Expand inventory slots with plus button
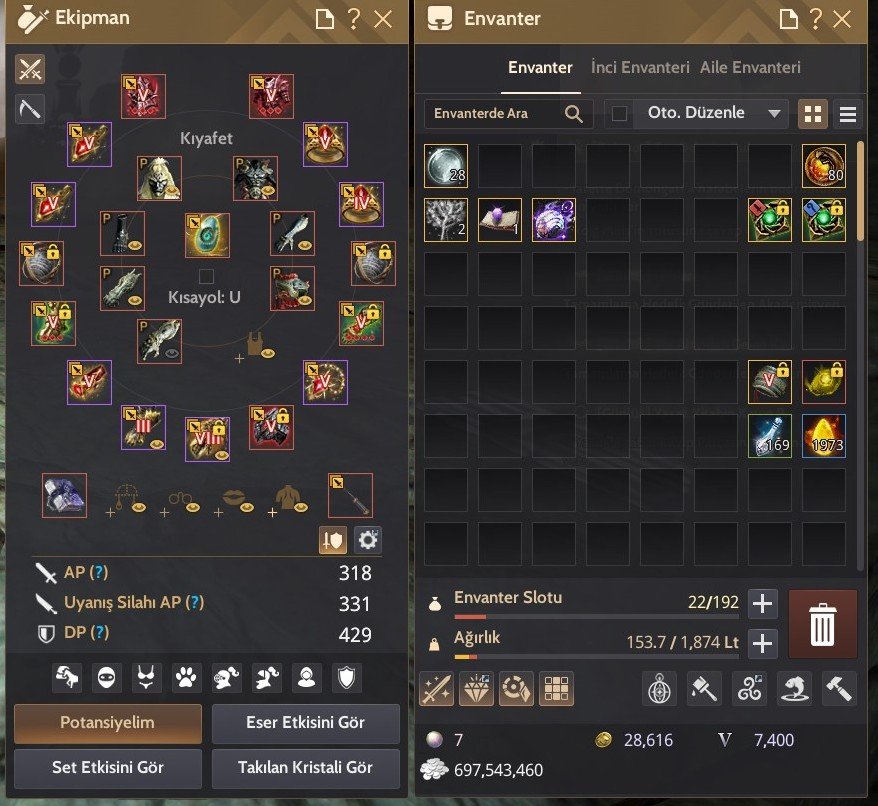 762,604
